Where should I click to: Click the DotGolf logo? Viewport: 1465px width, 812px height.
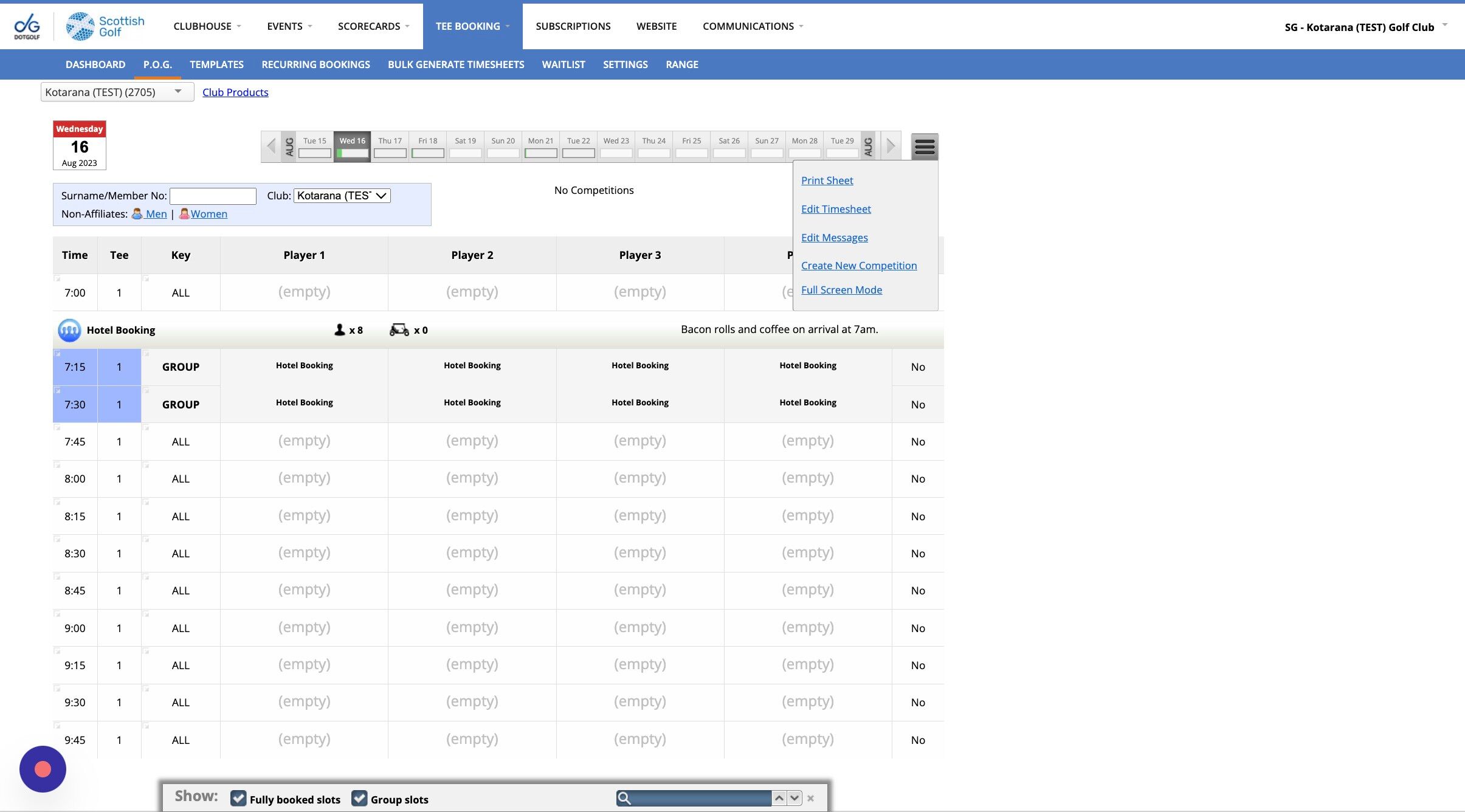(27, 26)
